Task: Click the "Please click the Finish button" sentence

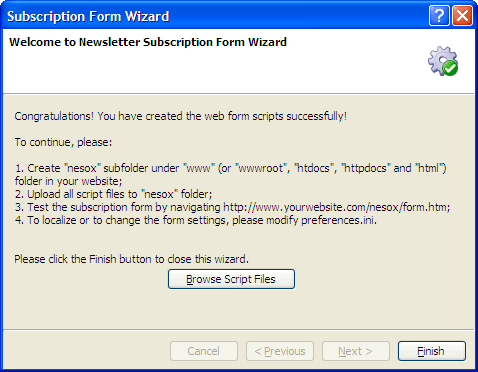Action: 131,259
